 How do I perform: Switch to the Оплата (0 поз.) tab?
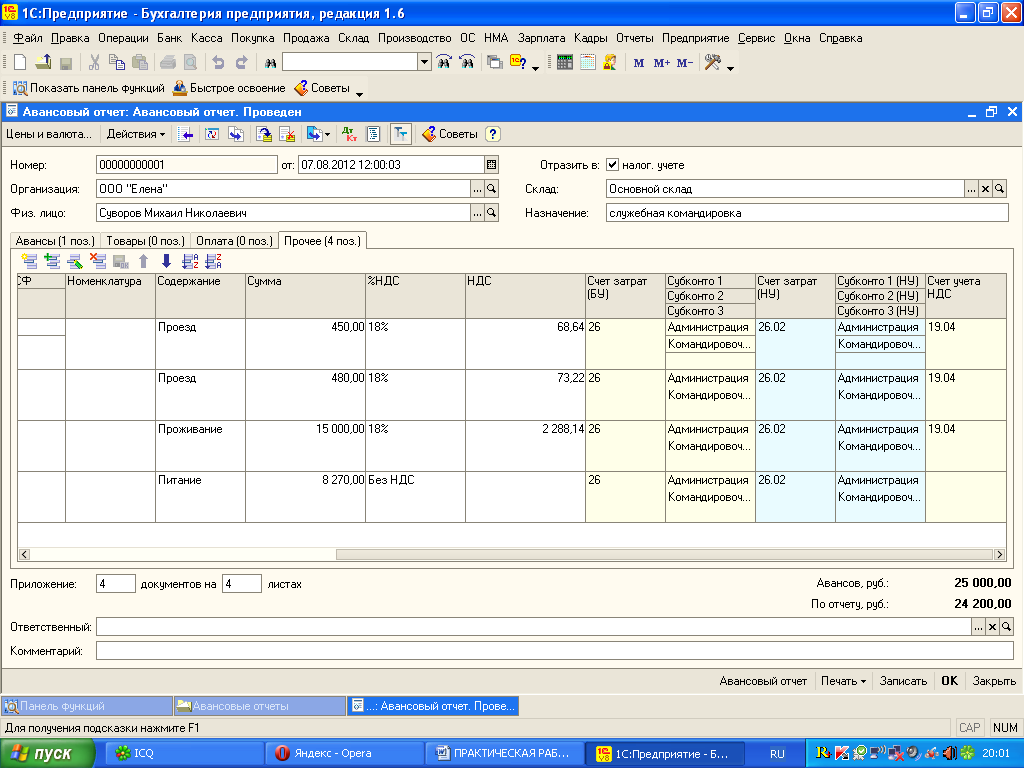click(x=234, y=241)
